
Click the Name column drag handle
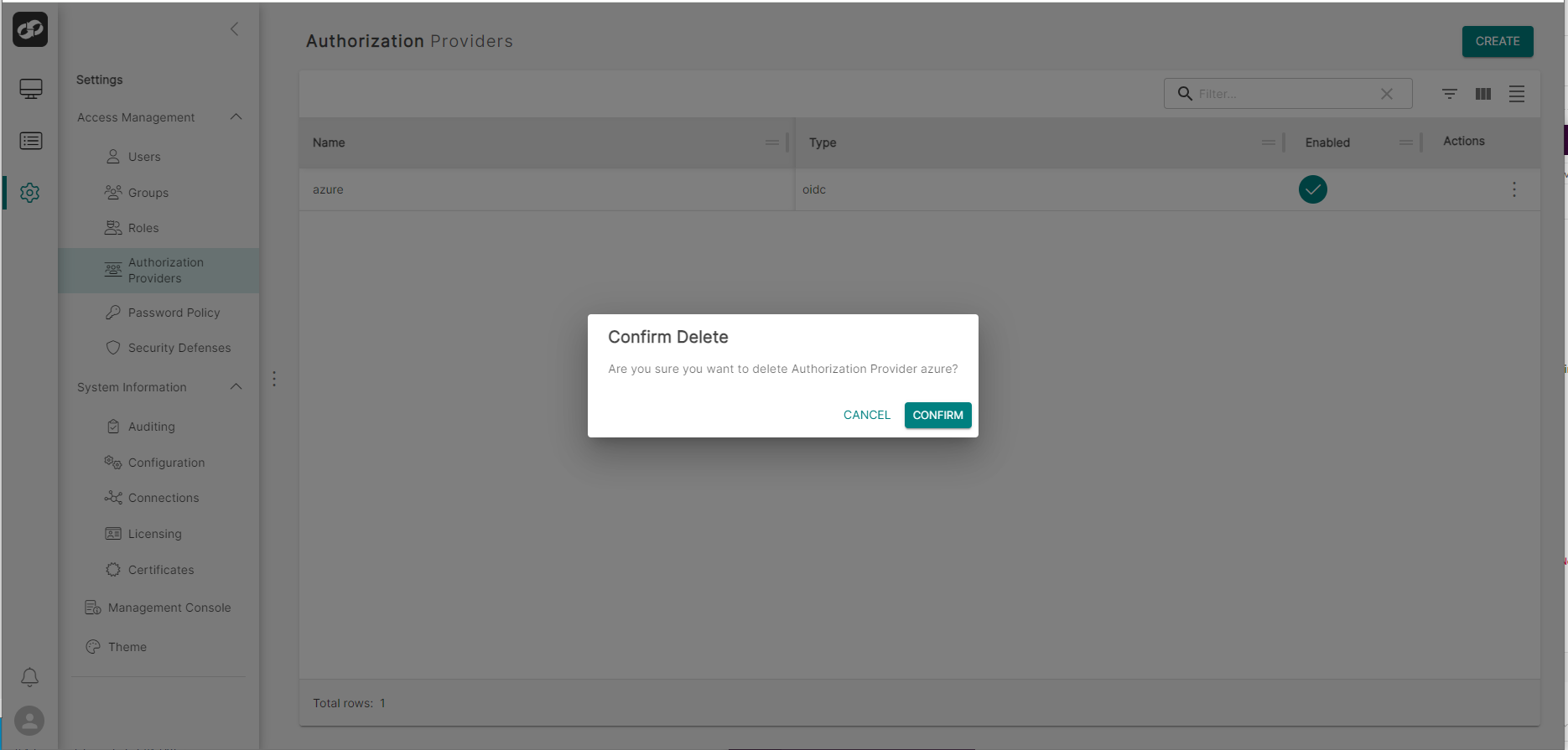point(772,142)
